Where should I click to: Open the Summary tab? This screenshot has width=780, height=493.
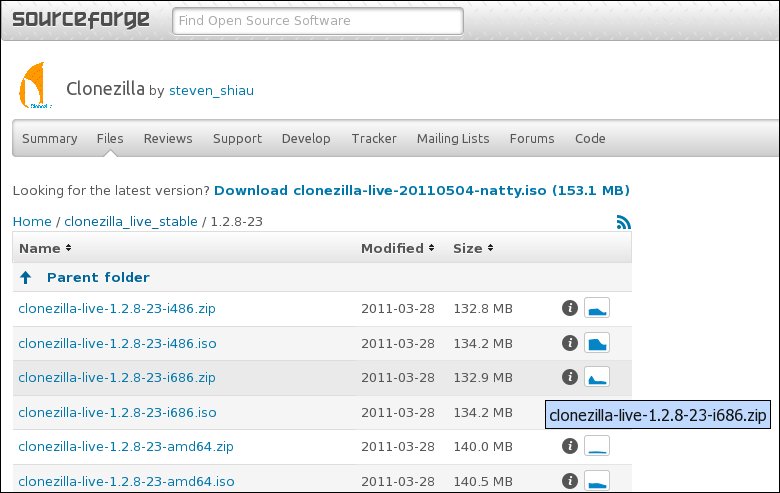(50, 138)
